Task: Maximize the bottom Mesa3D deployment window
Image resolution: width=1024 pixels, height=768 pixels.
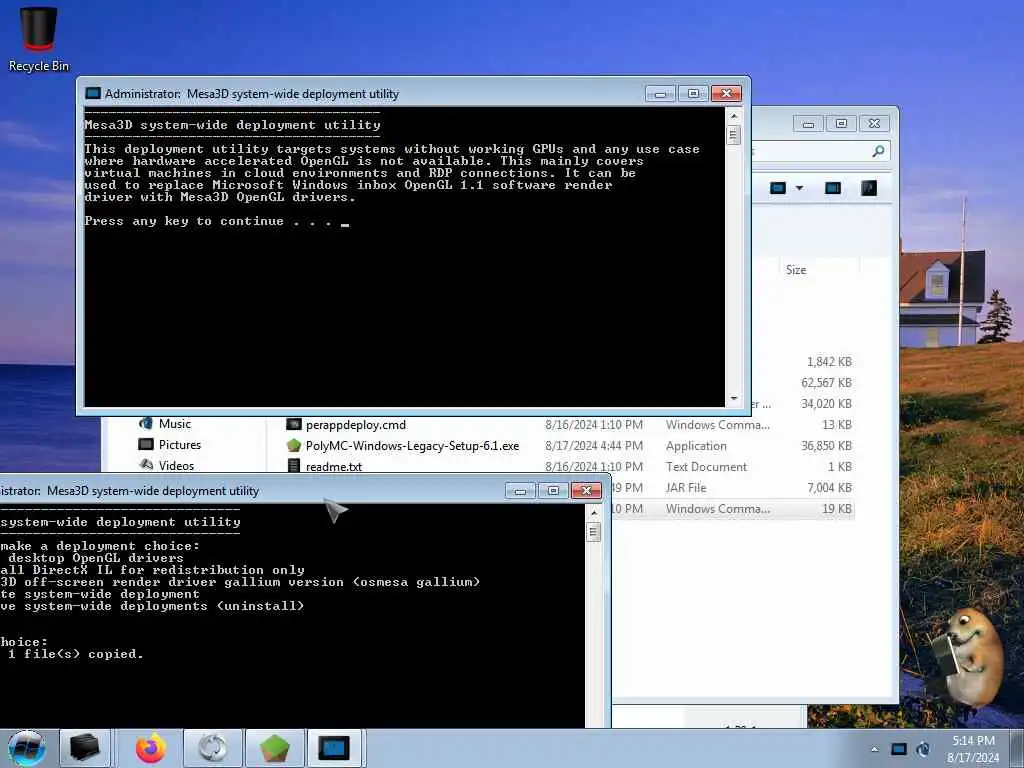Action: click(x=553, y=491)
